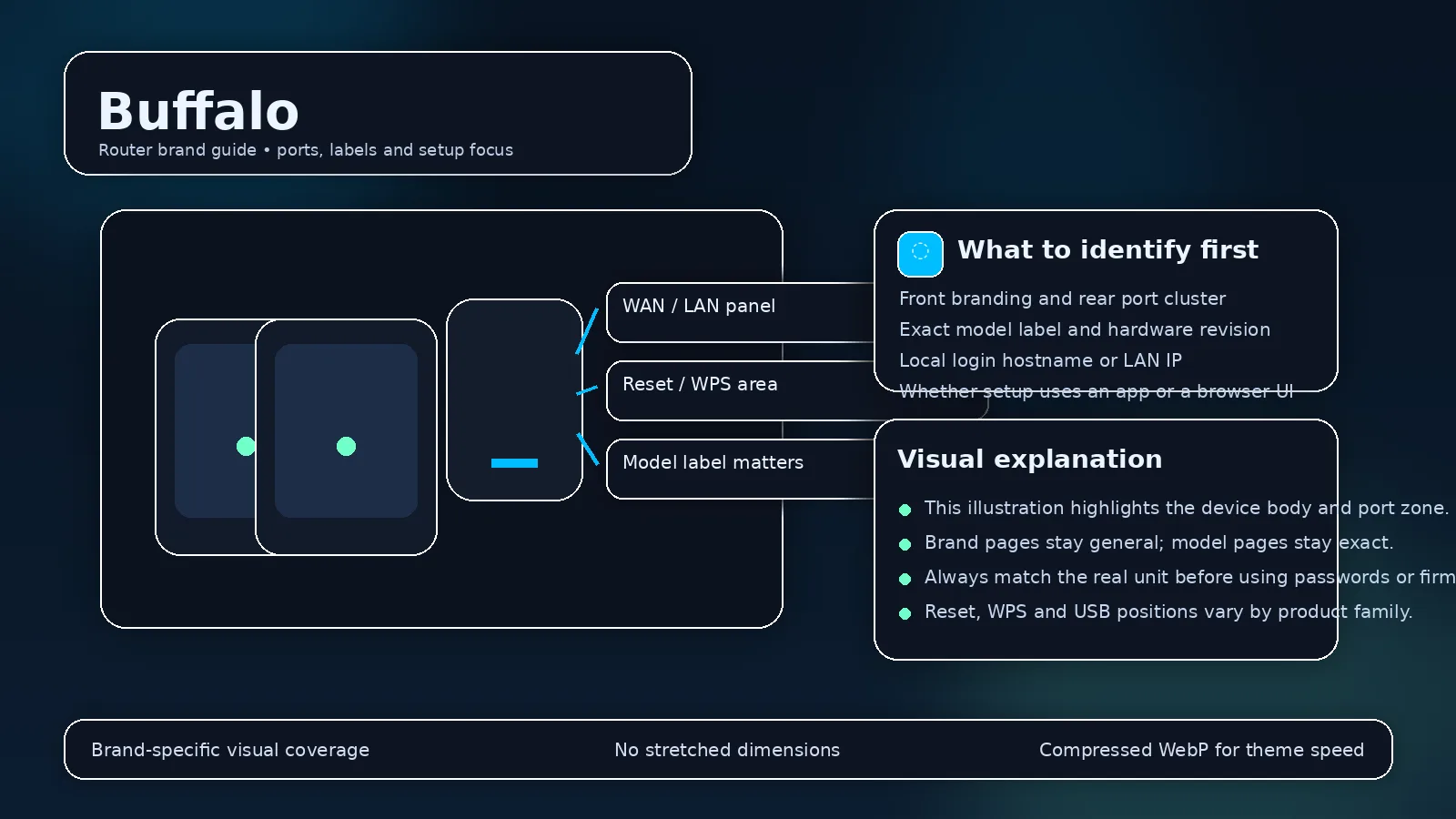
Task: Select the line Front branding and rear port cluster
Action: (x=1062, y=298)
